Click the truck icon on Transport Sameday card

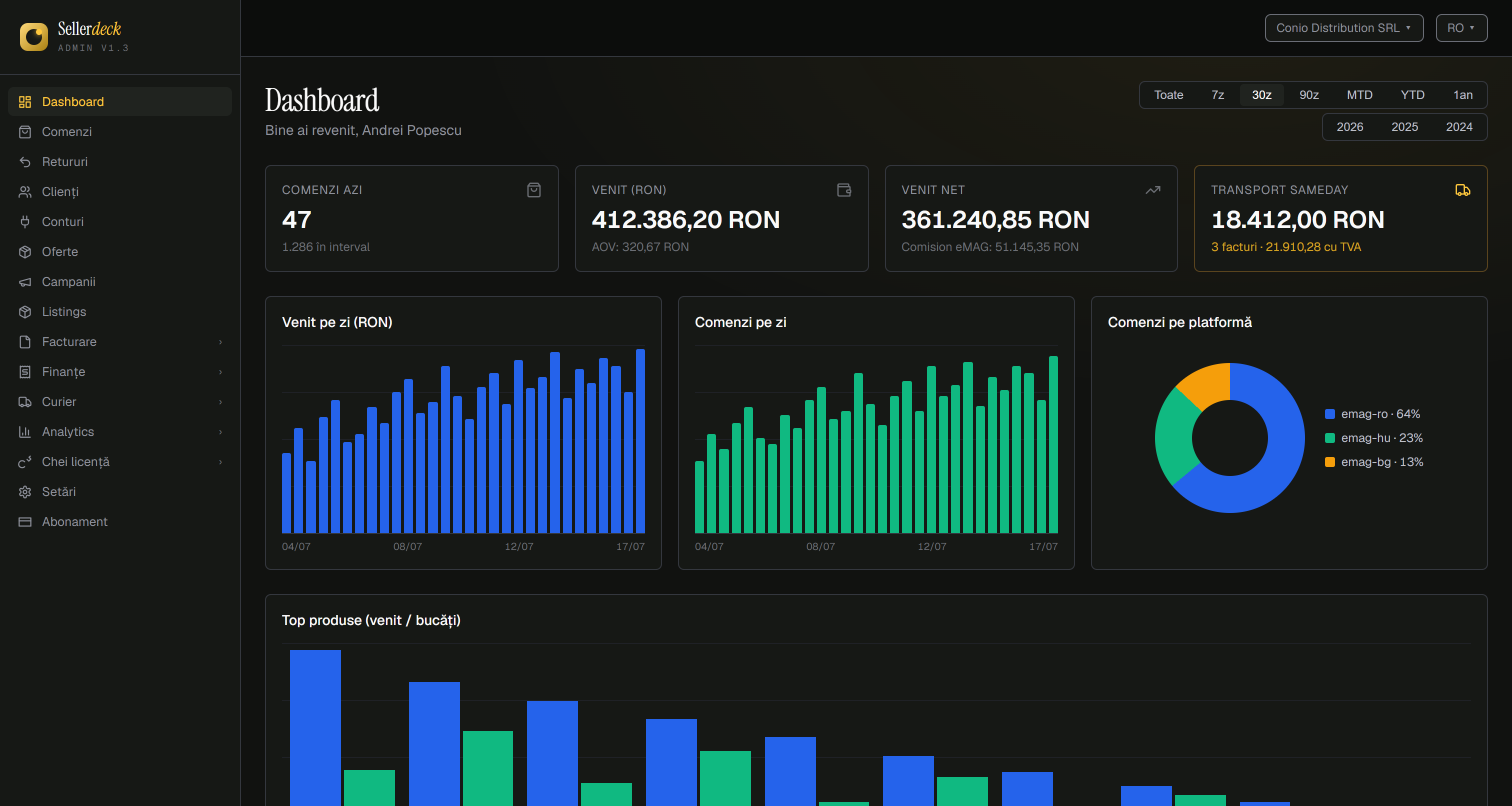(x=1462, y=189)
